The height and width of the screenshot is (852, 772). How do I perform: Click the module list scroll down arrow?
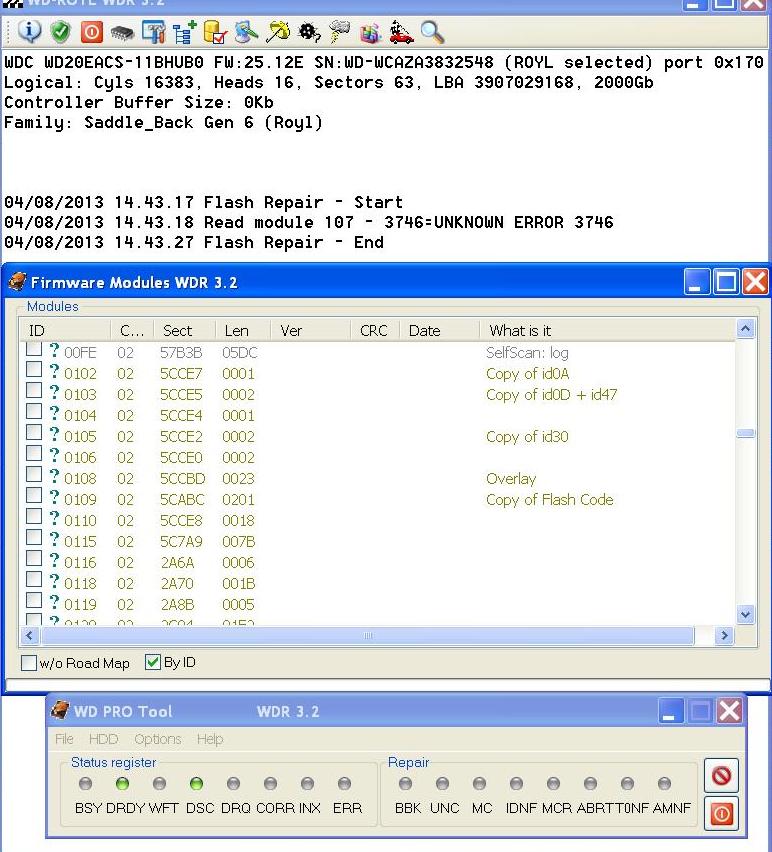tap(745, 615)
